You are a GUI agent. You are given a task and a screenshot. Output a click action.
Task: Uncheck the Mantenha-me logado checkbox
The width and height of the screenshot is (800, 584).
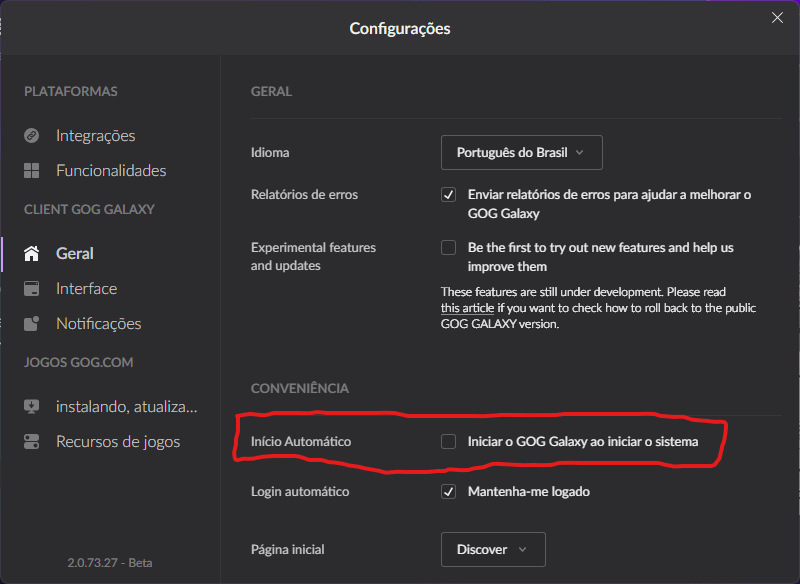pyautogui.click(x=448, y=492)
